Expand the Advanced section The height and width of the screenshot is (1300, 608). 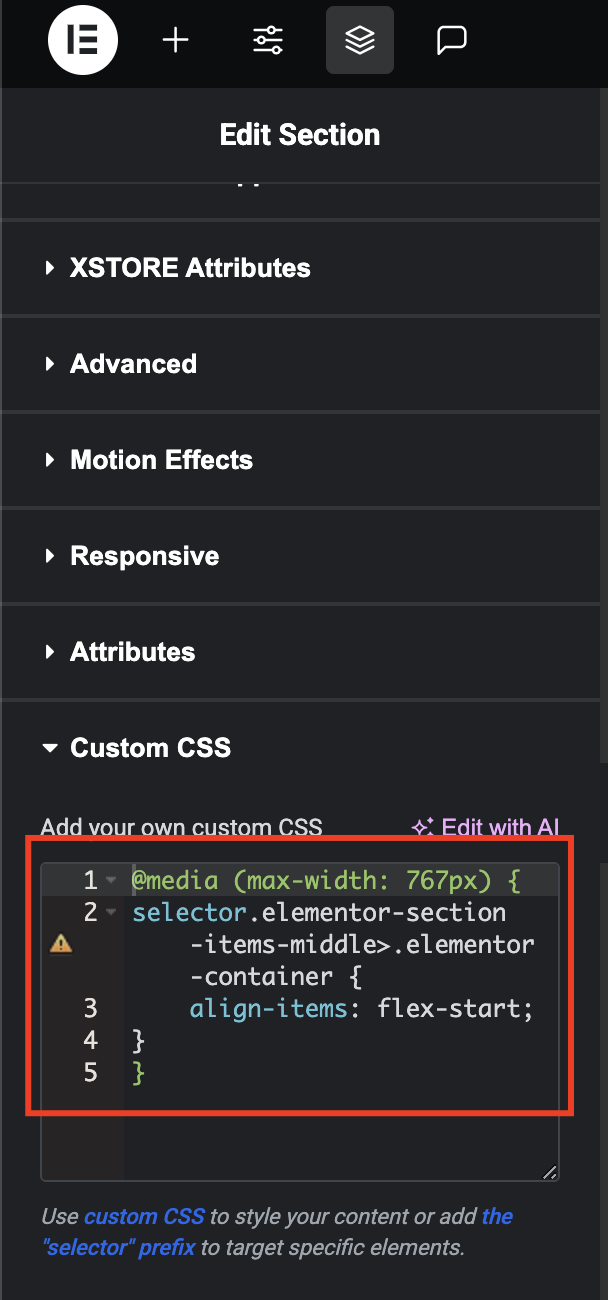(x=304, y=364)
